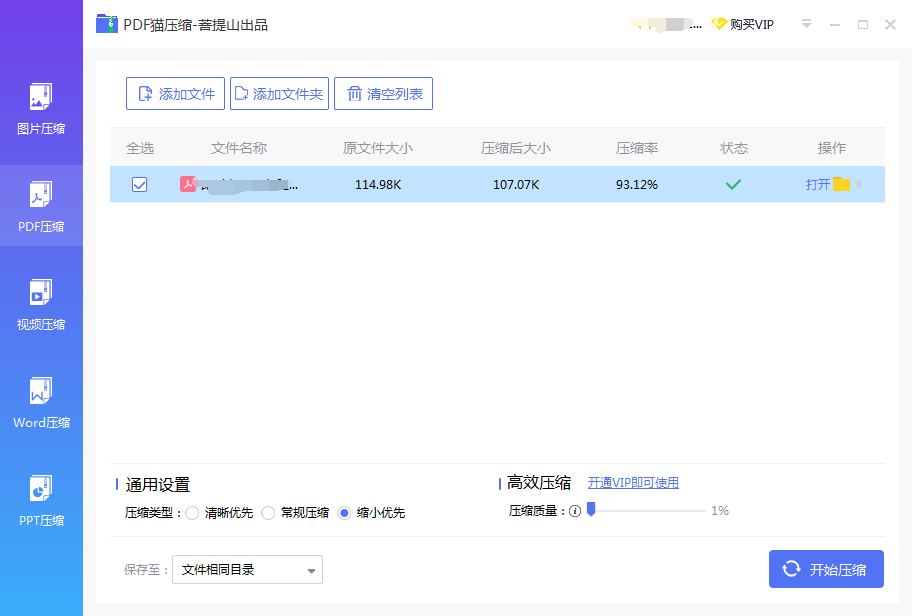Click the 1% quality value label
912x616 pixels.
coord(720,511)
